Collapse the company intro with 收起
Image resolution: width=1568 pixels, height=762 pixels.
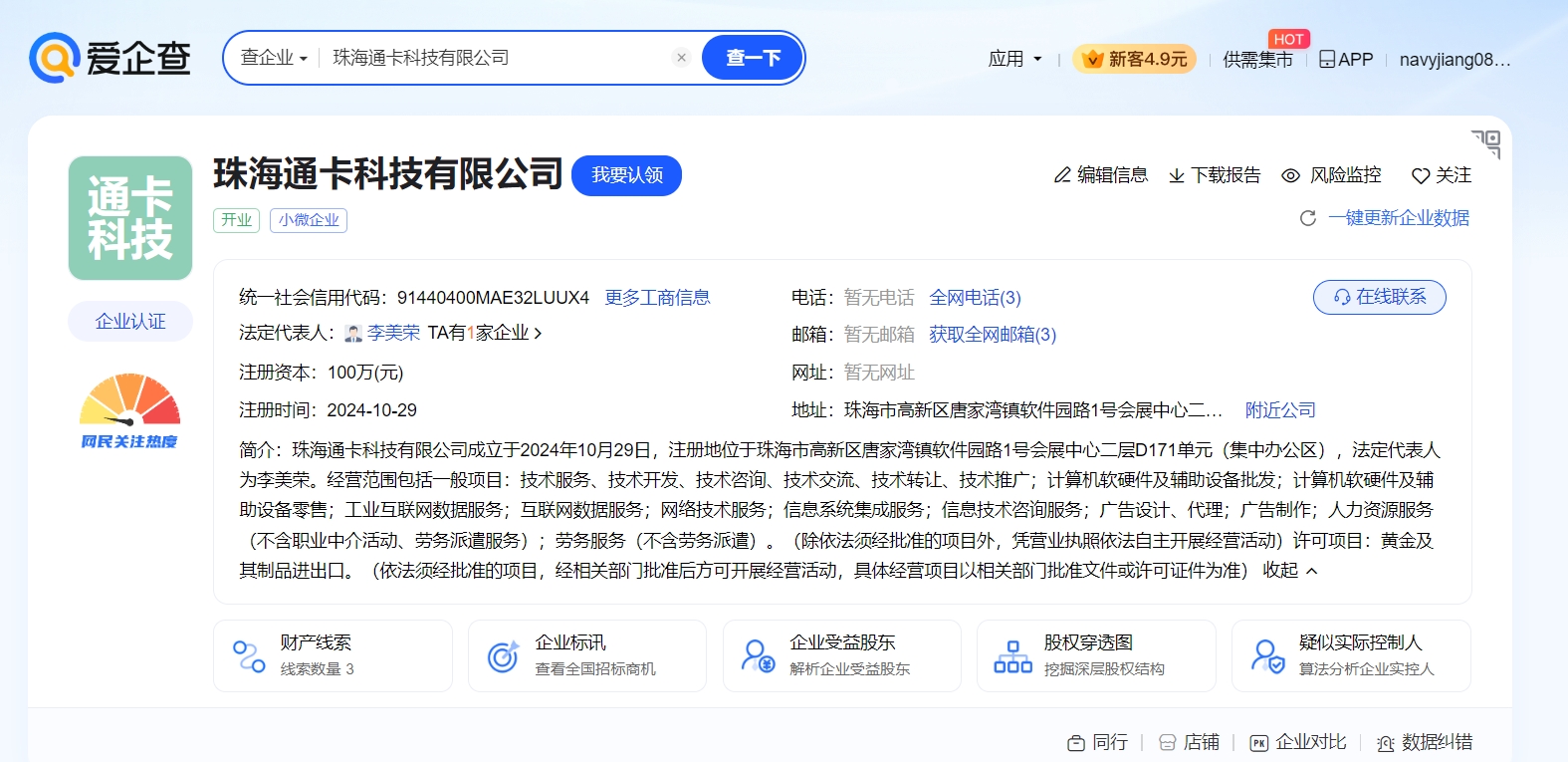(x=1290, y=571)
